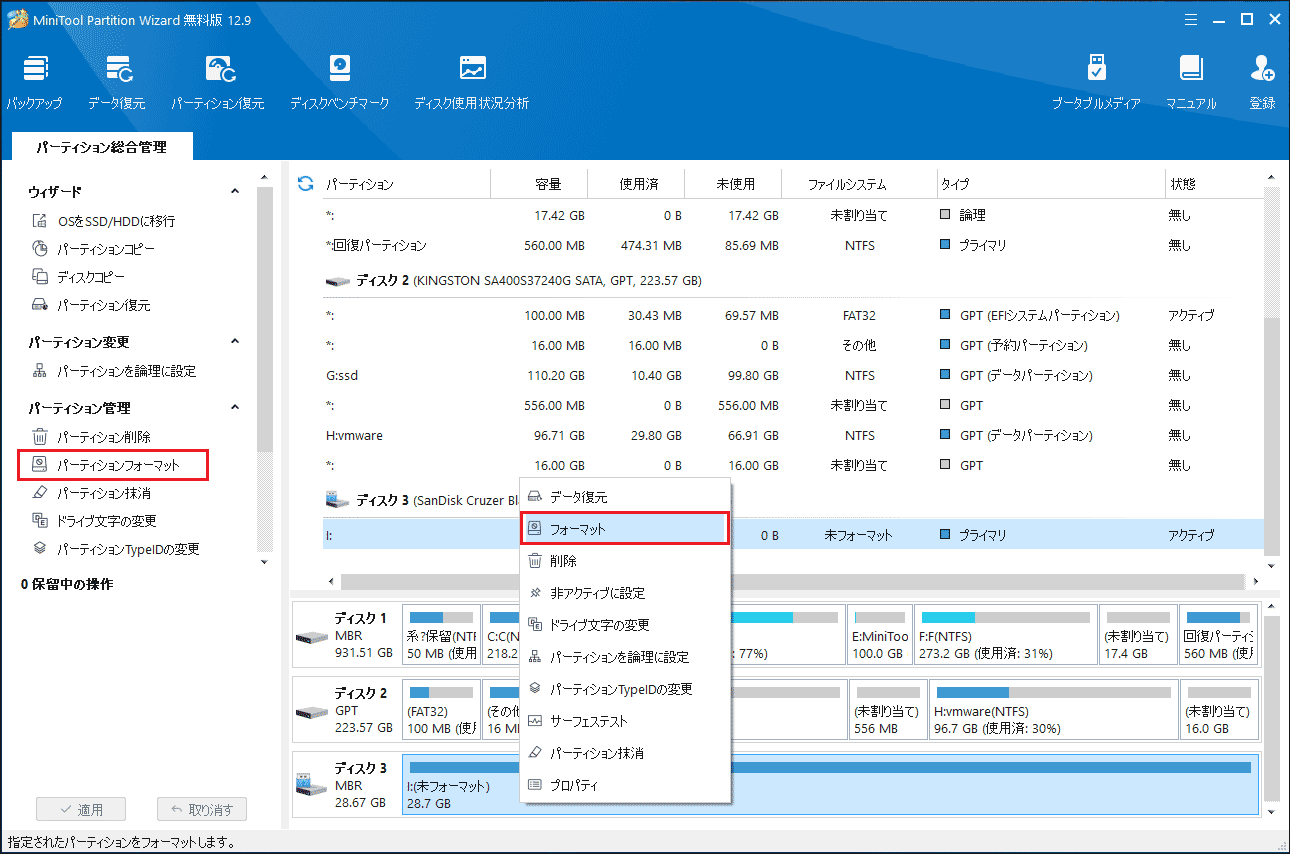Click the 適用 button

coord(81,809)
